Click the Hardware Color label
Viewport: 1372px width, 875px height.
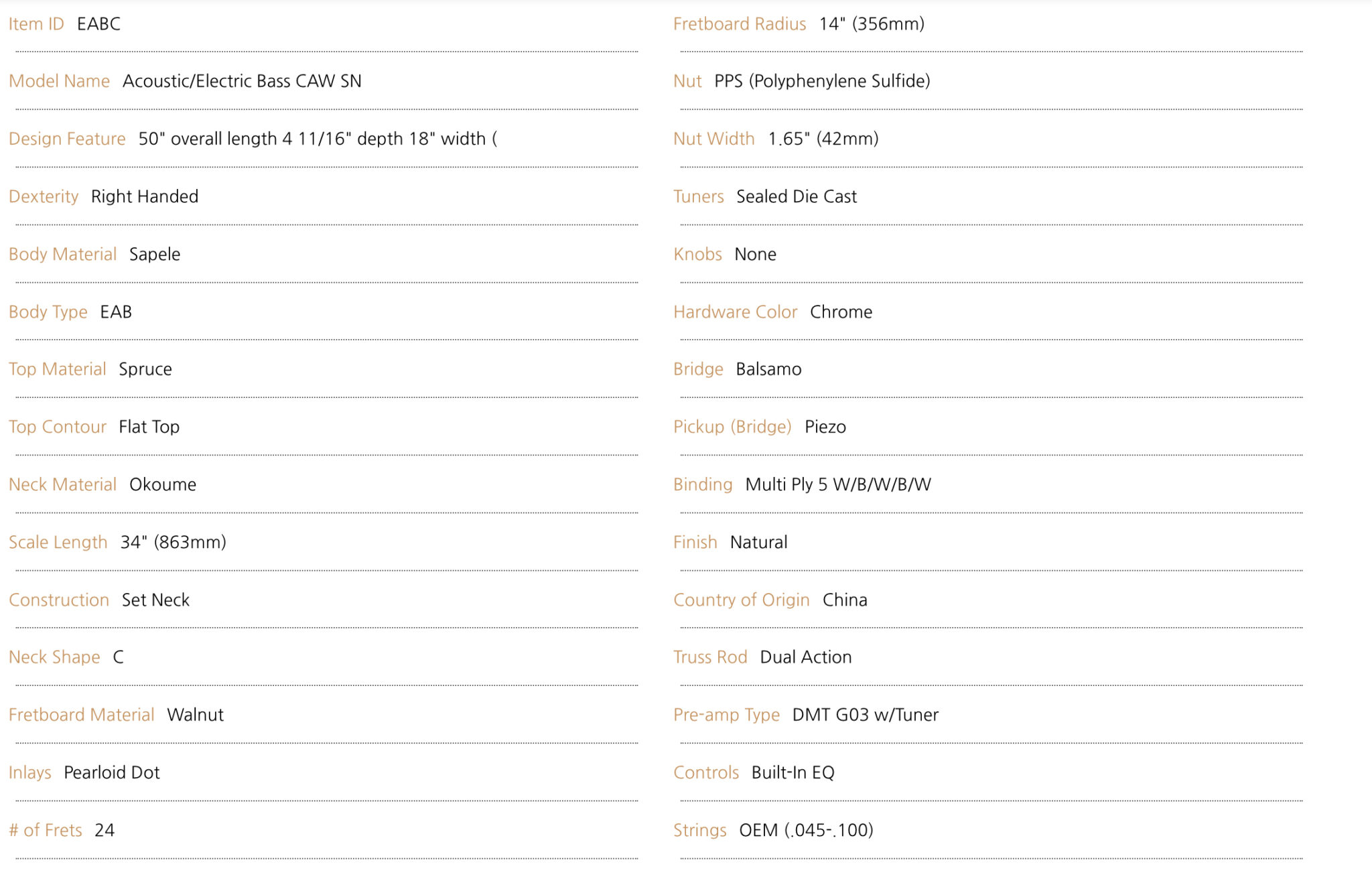[736, 312]
